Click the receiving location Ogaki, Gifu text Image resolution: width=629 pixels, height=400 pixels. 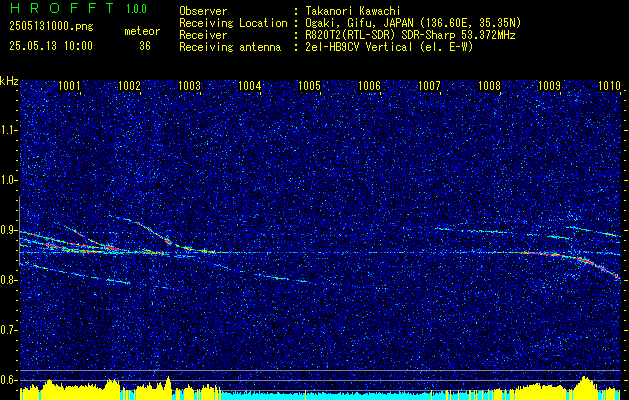tap(337, 23)
